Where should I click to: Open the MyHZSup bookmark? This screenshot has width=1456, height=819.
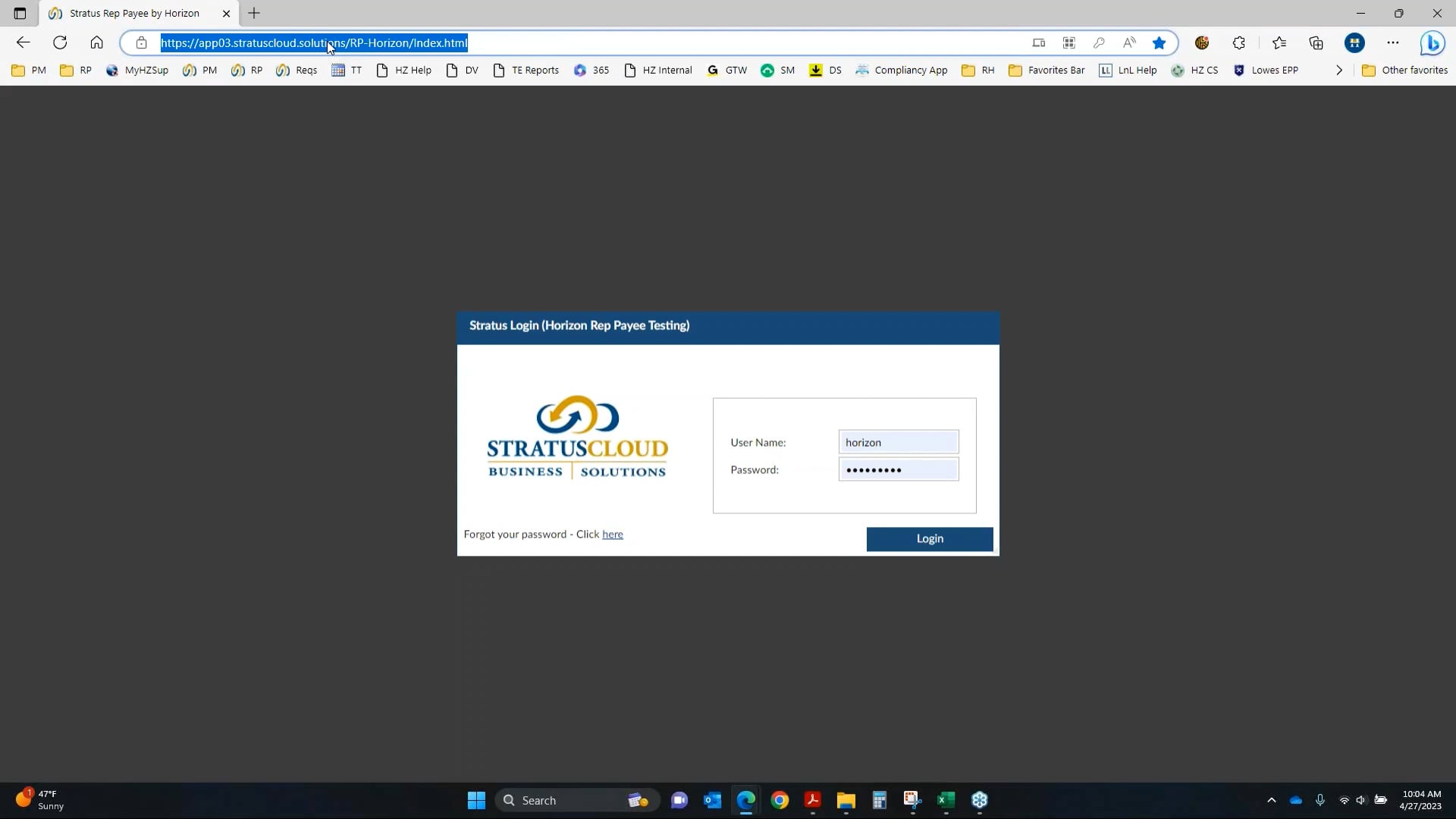point(137,70)
